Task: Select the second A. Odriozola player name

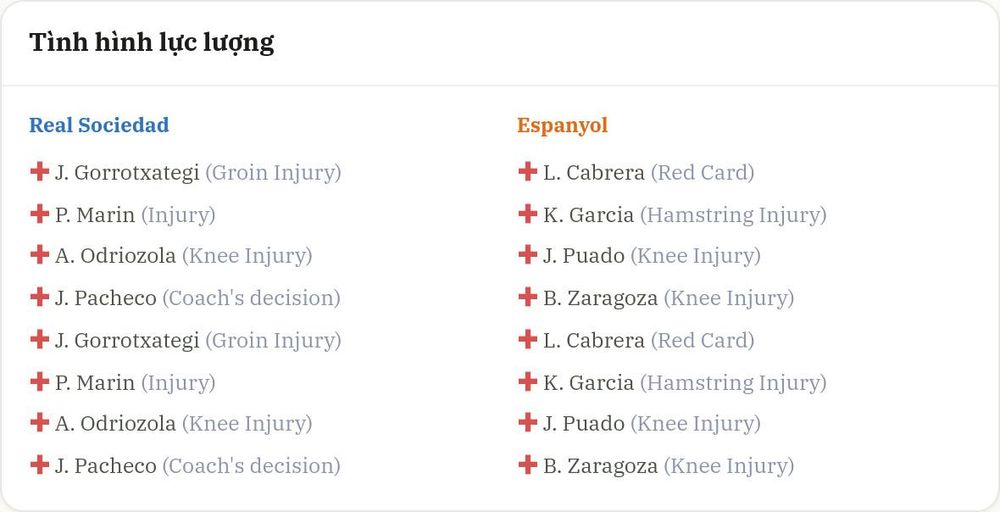Action: click(115, 423)
